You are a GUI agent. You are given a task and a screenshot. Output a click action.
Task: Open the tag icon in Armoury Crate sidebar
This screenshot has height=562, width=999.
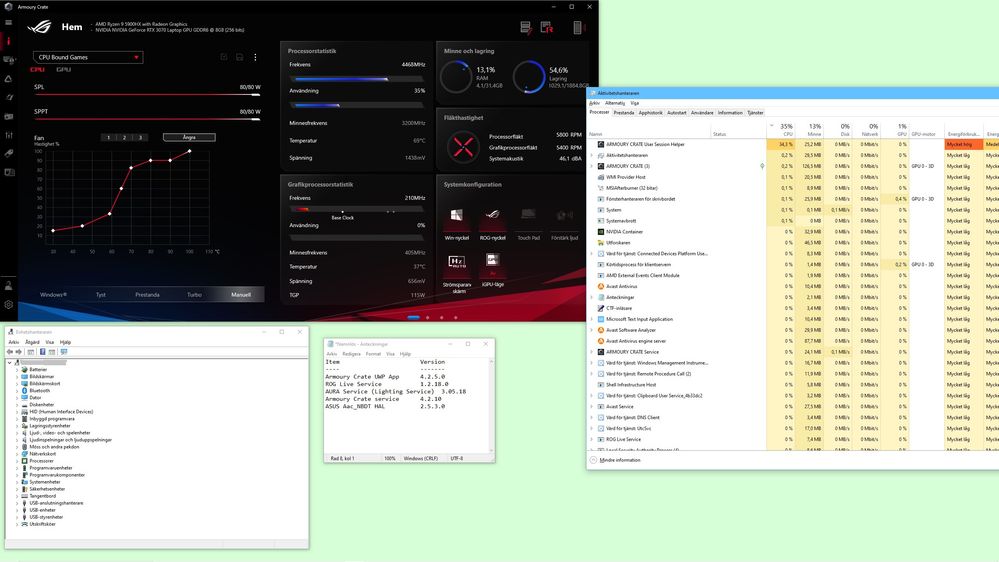point(8,154)
